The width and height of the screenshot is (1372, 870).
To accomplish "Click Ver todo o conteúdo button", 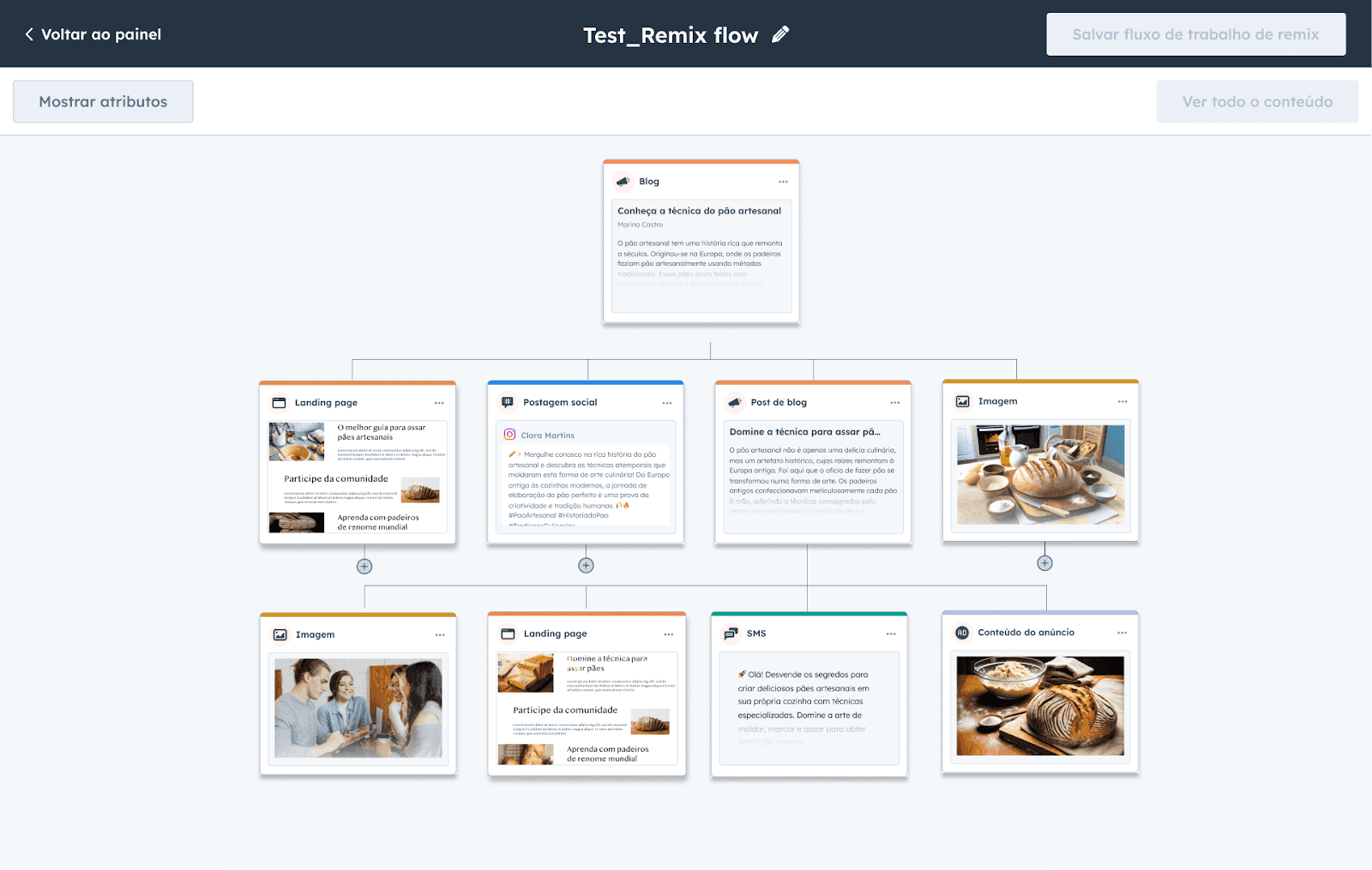I will [1257, 101].
